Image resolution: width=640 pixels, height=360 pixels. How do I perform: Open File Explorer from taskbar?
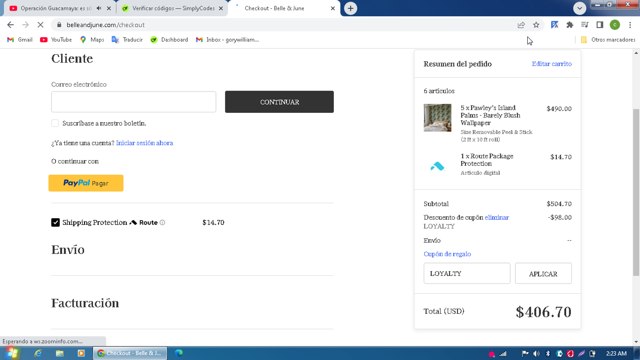(x=60, y=353)
